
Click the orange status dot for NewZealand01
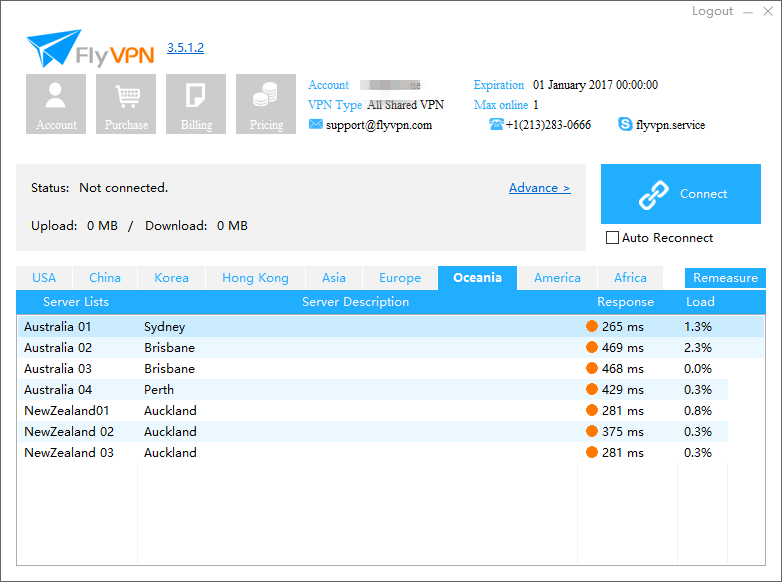(x=592, y=410)
